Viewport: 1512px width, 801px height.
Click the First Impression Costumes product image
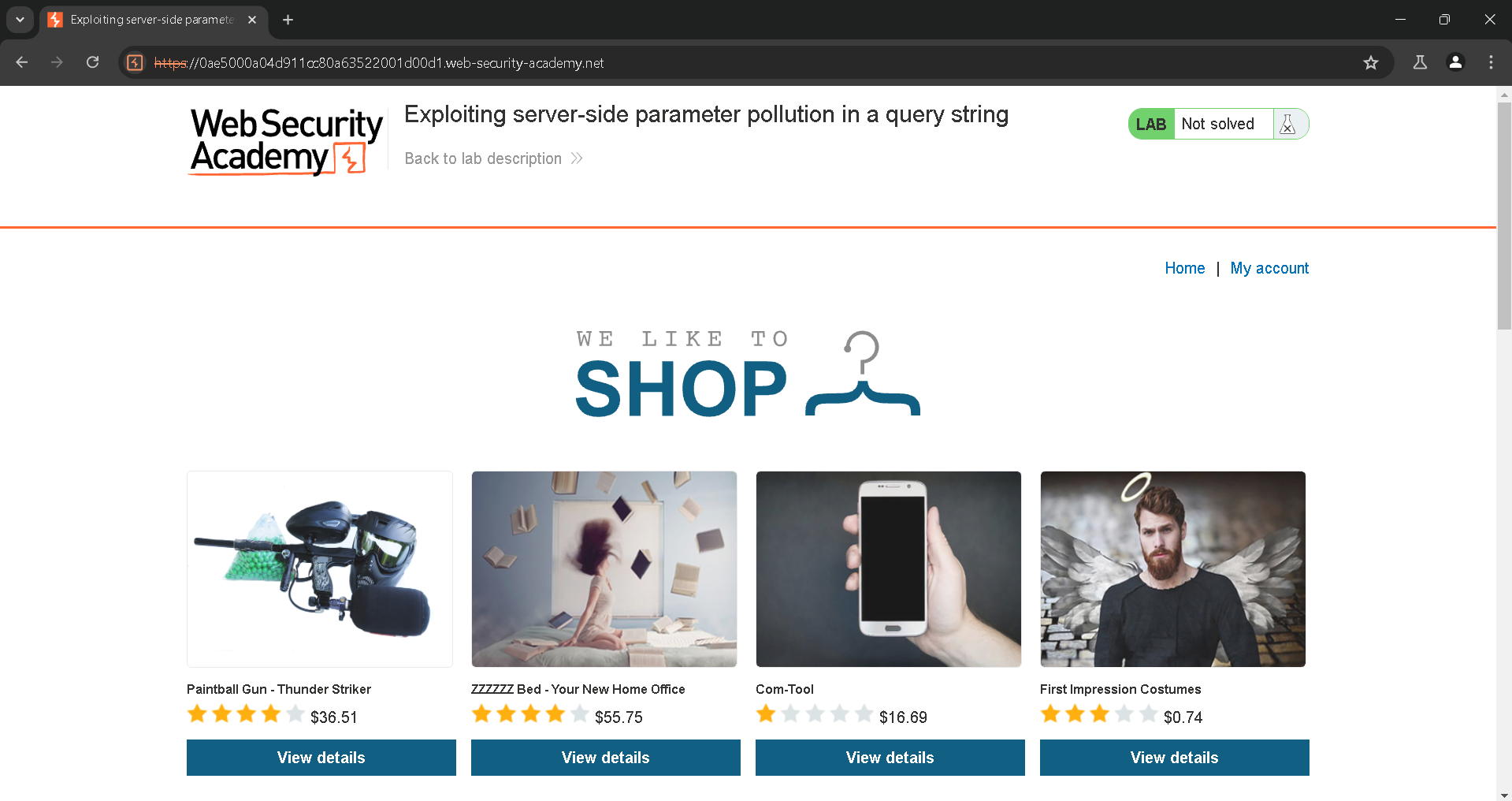click(1172, 569)
